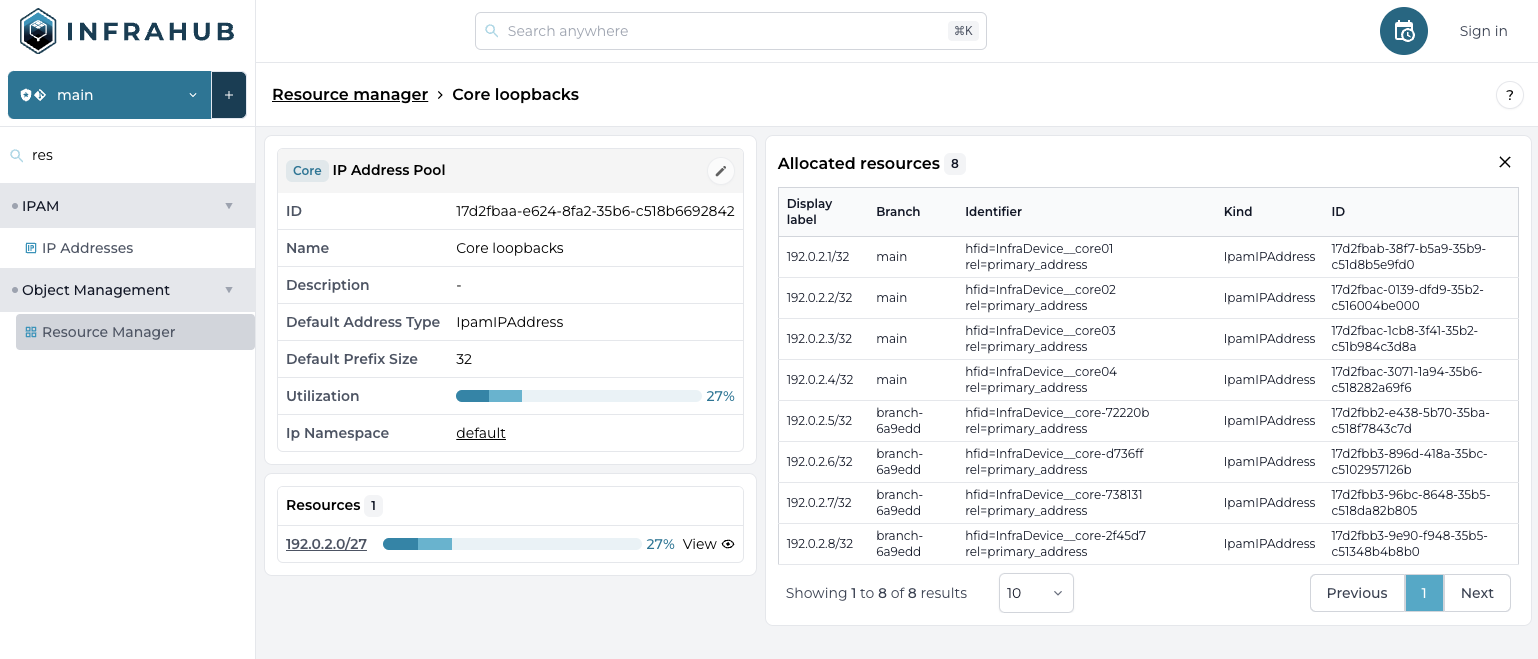Select Resource Manager in the sidebar
Image resolution: width=1538 pixels, height=659 pixels.
108,332
